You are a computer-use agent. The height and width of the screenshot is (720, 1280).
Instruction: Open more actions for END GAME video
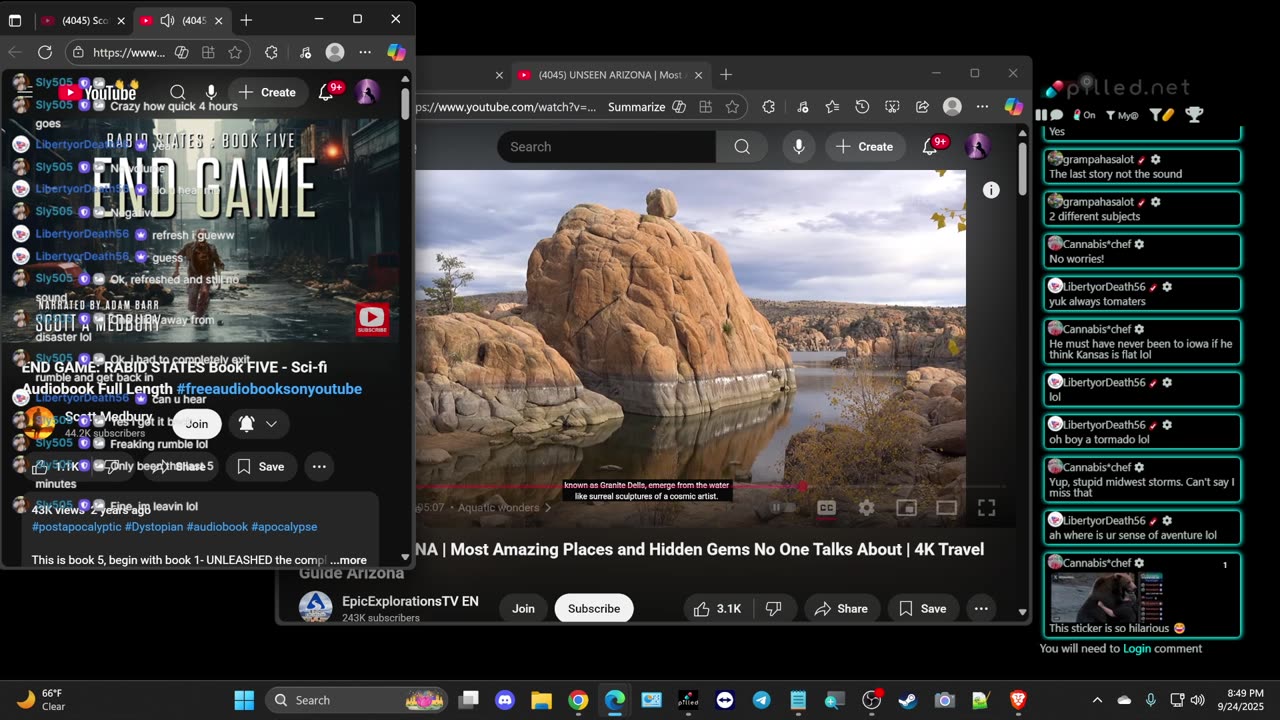[x=319, y=466]
